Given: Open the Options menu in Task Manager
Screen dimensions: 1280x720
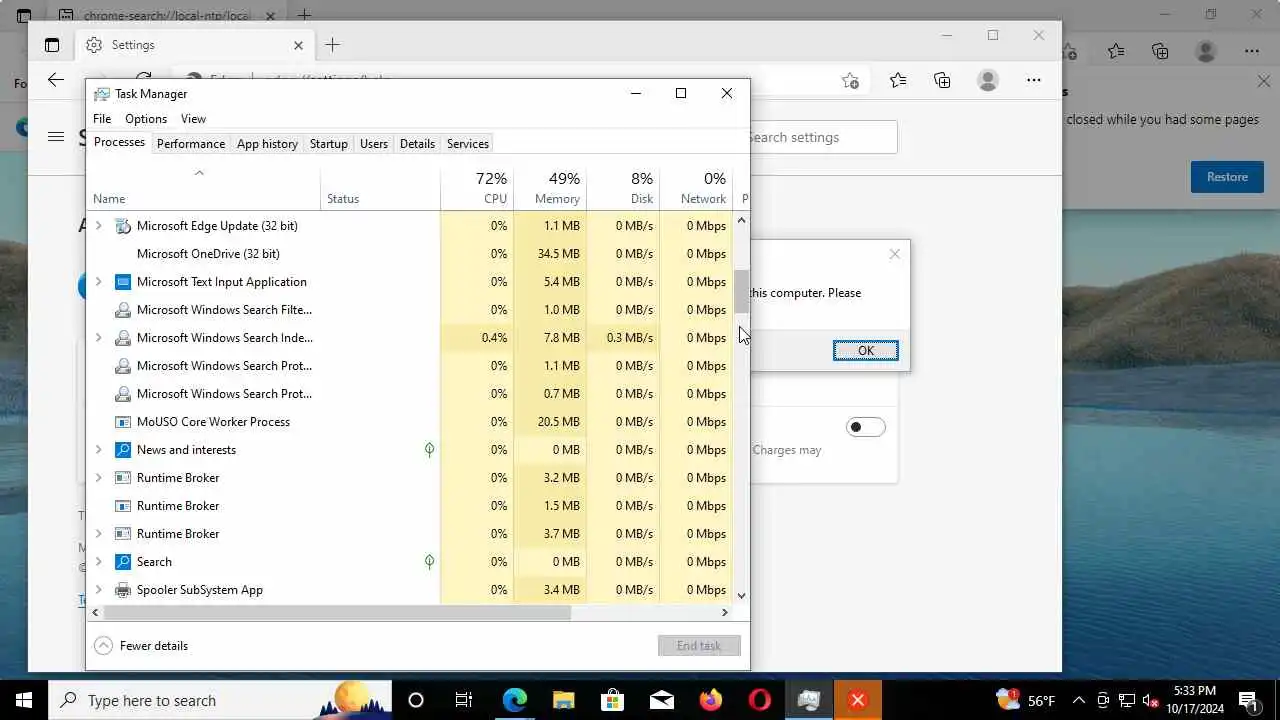Looking at the screenshot, I should (146, 119).
